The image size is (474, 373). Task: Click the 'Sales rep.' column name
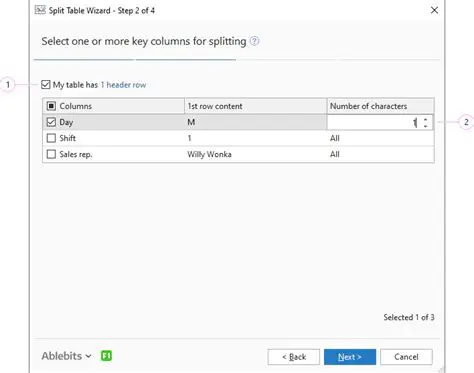[x=76, y=154]
